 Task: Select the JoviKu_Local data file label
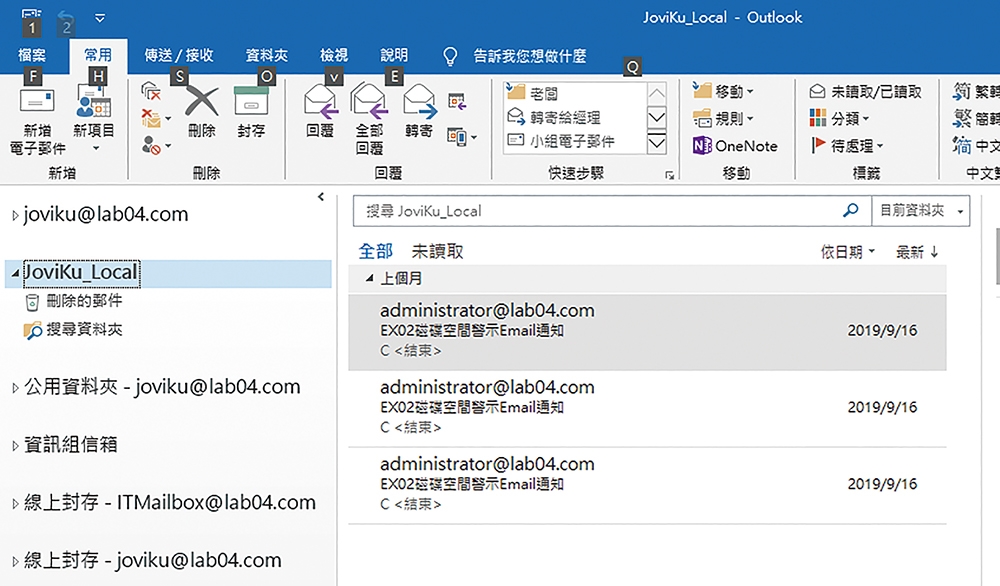pyautogui.click(x=81, y=272)
